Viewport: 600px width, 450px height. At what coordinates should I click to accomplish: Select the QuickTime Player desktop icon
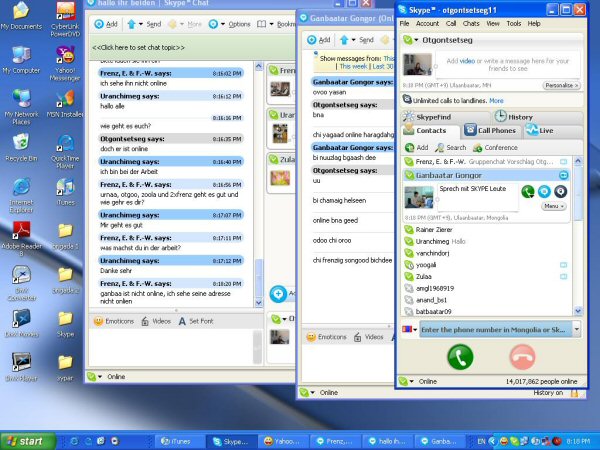[65, 151]
